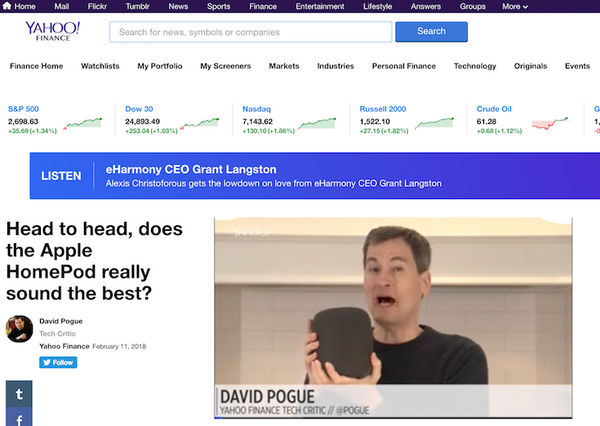The image size is (600, 426).
Task: Play the David Pogue HomePod video
Action: coord(393,318)
